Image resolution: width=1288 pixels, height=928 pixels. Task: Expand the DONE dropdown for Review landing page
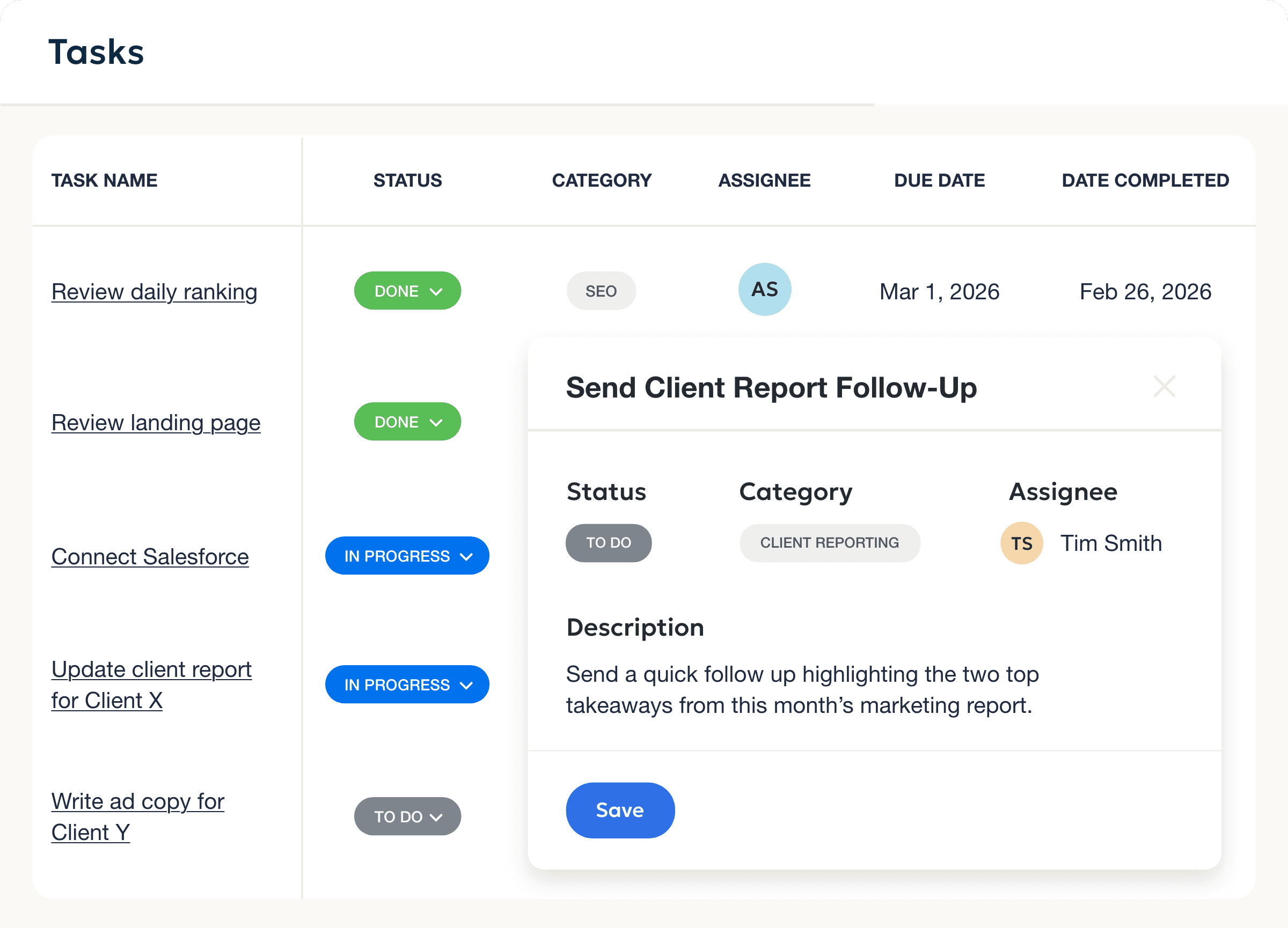[407, 421]
